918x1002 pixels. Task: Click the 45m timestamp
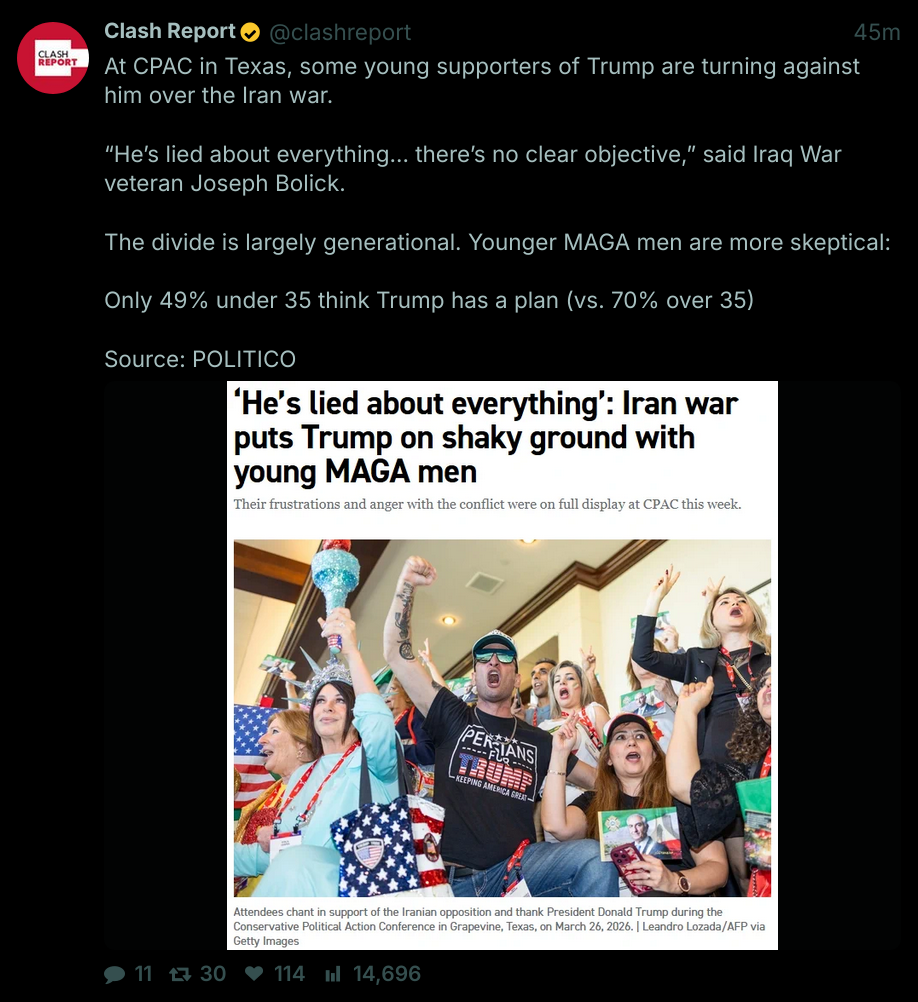[876, 33]
